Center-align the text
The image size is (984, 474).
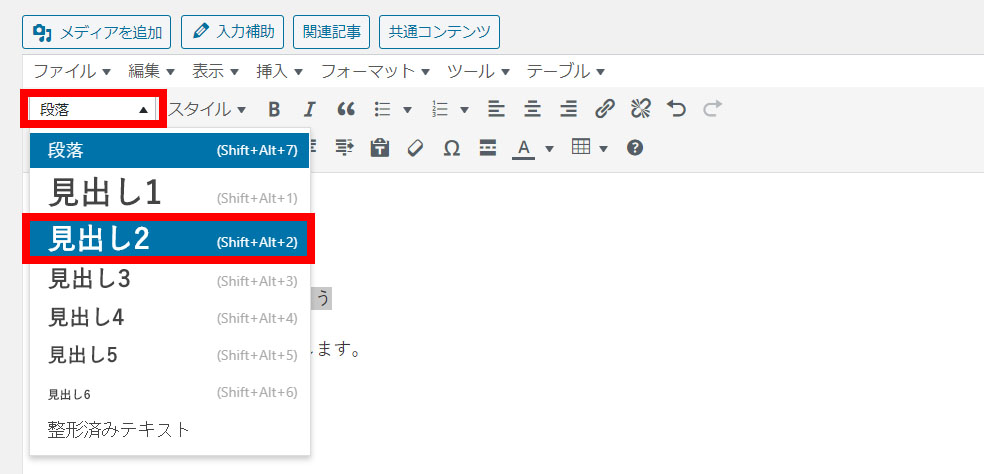coord(533,109)
